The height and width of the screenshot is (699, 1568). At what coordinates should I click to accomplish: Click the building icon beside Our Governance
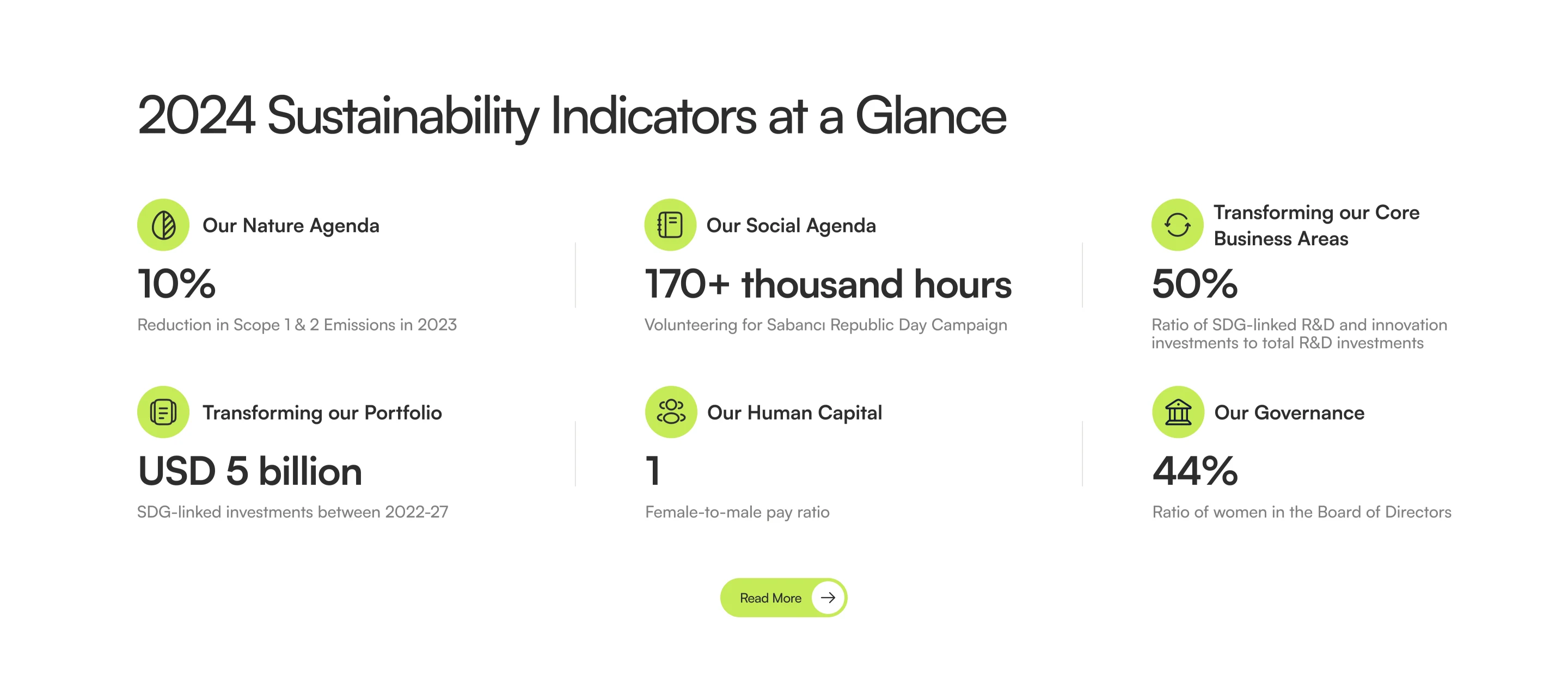(x=1178, y=412)
